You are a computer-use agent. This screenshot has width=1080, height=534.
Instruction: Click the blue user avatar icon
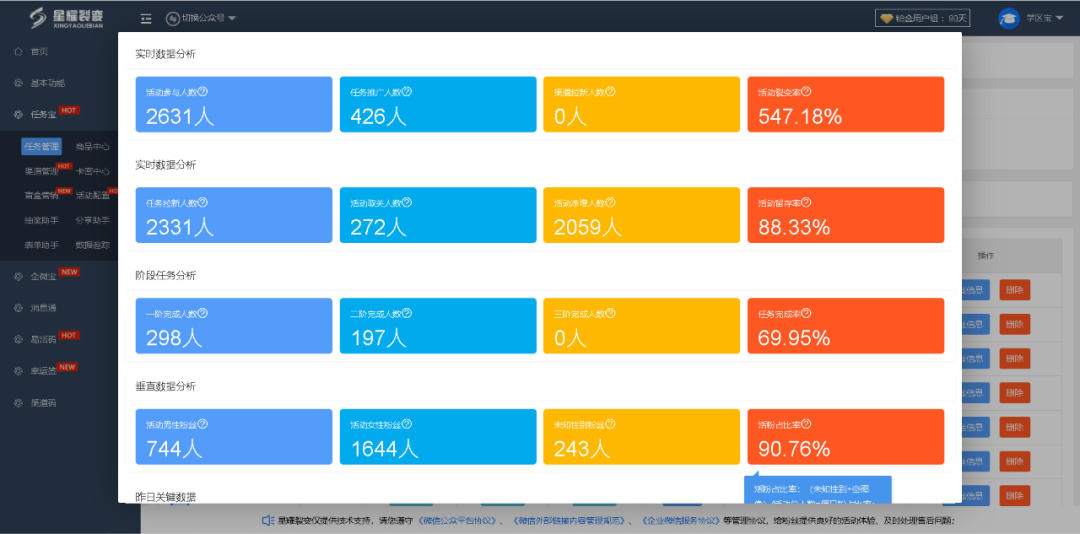(x=1009, y=18)
